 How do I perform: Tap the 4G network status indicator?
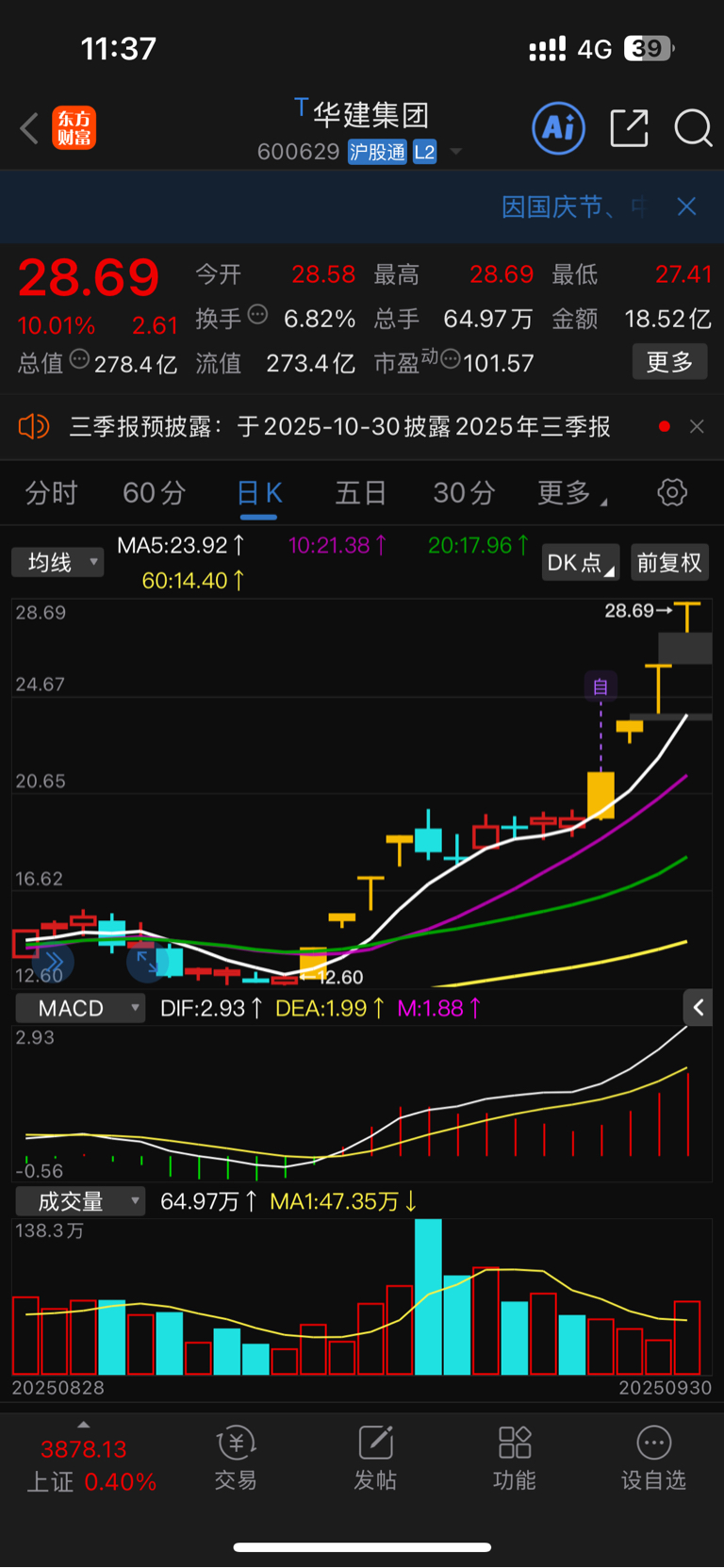coord(594,49)
